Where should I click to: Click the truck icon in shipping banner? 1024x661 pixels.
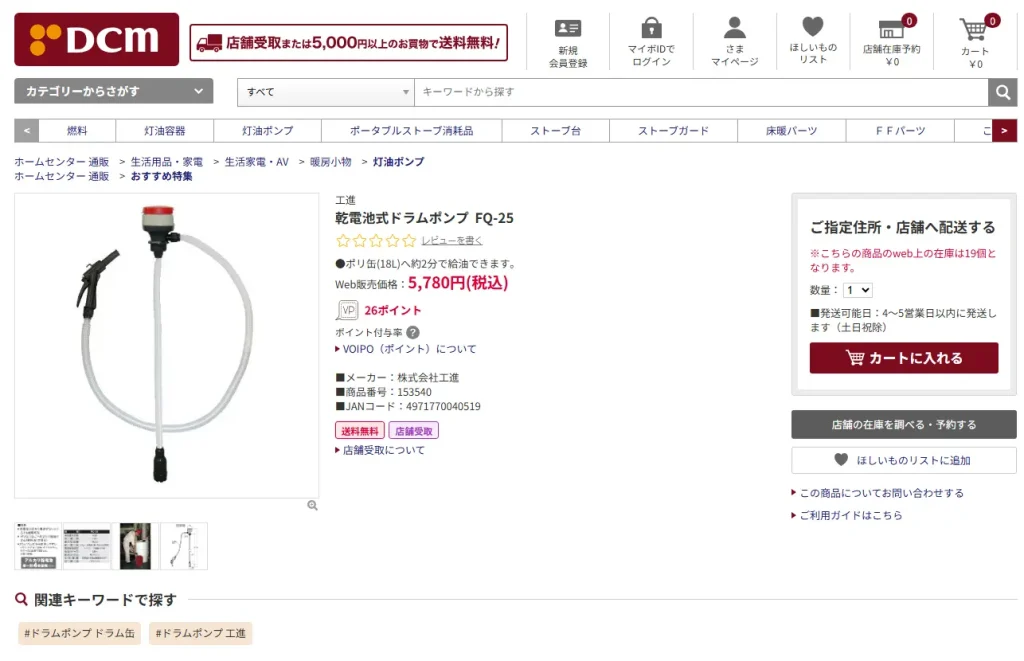(211, 43)
